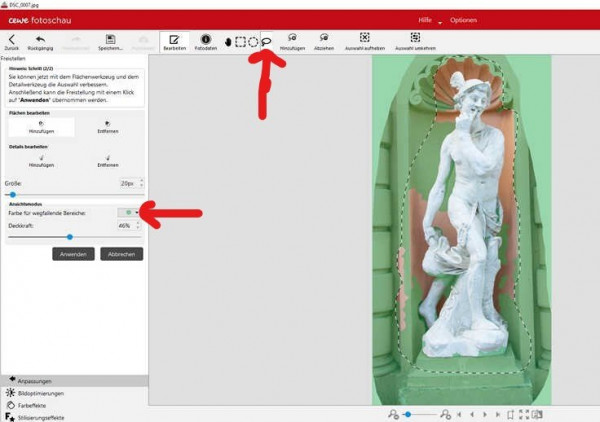Image resolution: width=600 pixels, height=422 pixels.
Task: Select the lasso selection tool
Action: (267, 41)
